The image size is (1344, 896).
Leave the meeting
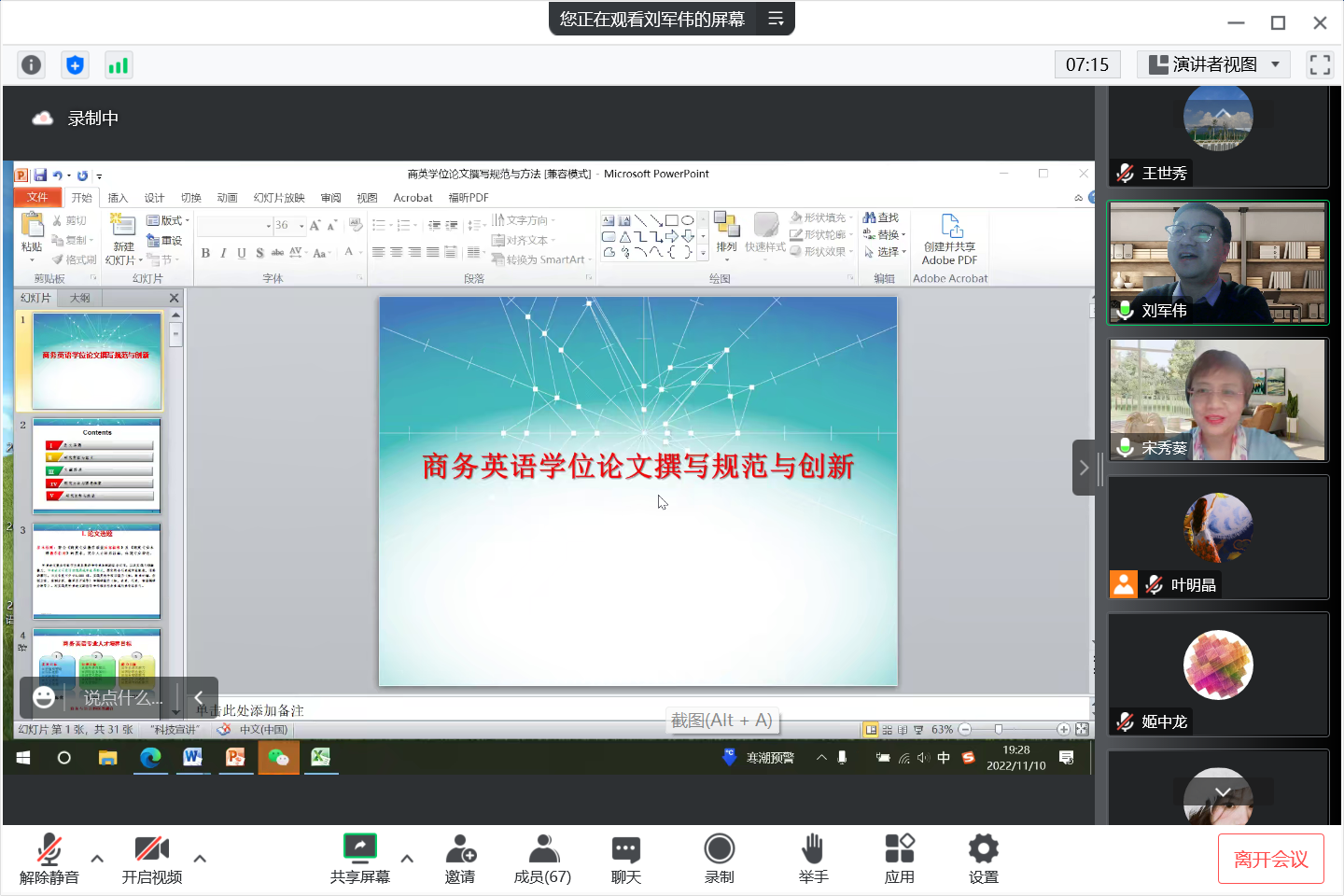(x=1270, y=859)
